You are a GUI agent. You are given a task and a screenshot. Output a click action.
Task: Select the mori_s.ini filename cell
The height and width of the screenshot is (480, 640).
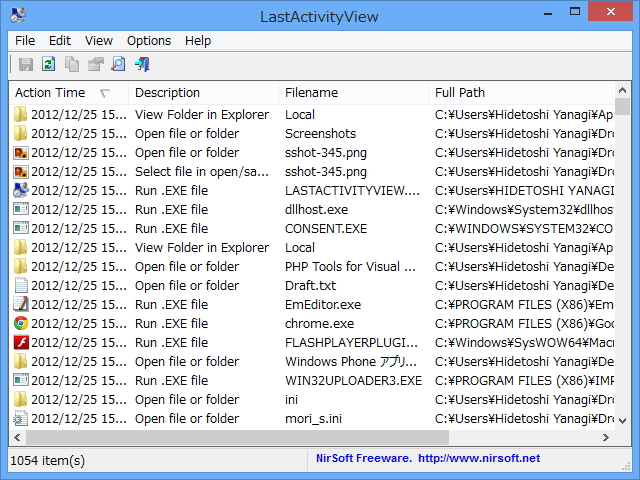(313, 418)
